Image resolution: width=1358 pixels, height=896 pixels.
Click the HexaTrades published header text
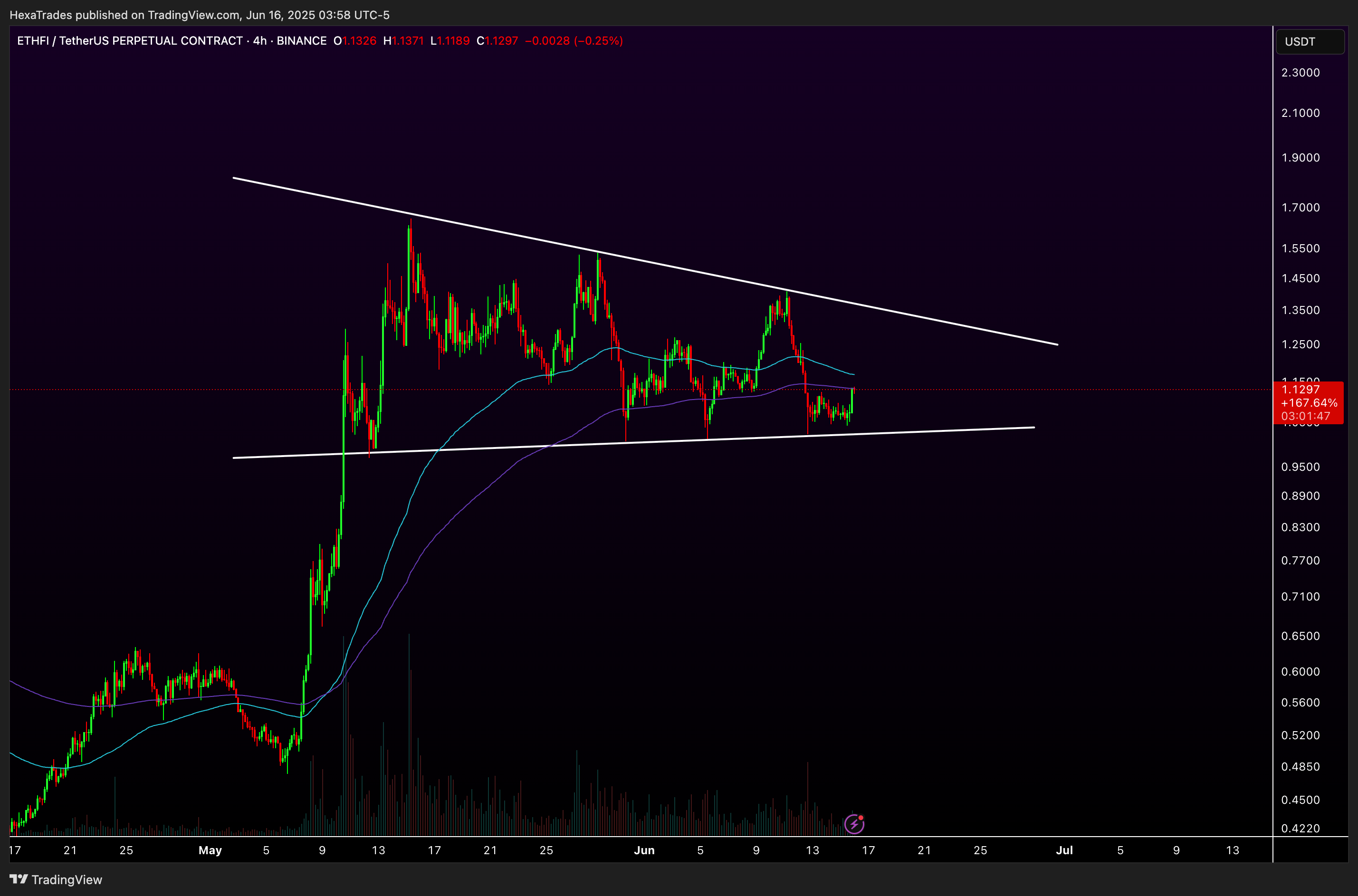coord(200,15)
